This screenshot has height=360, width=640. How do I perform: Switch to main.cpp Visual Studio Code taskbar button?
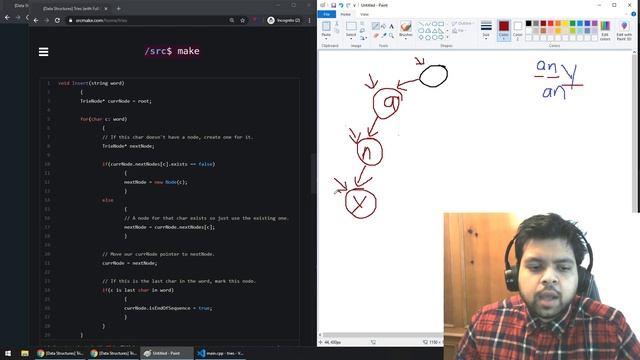click(x=221, y=353)
